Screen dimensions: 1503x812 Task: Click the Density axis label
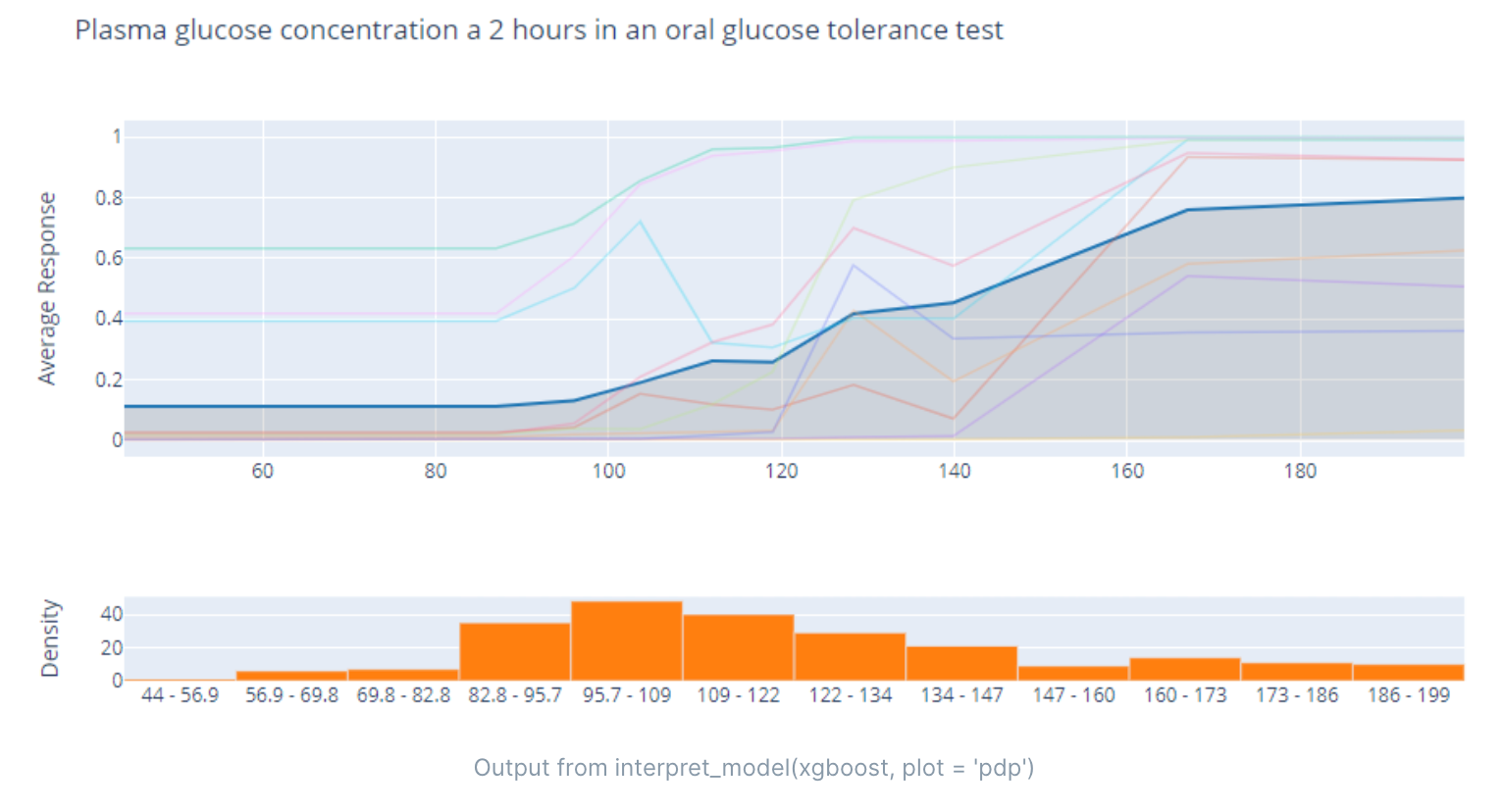[49, 638]
